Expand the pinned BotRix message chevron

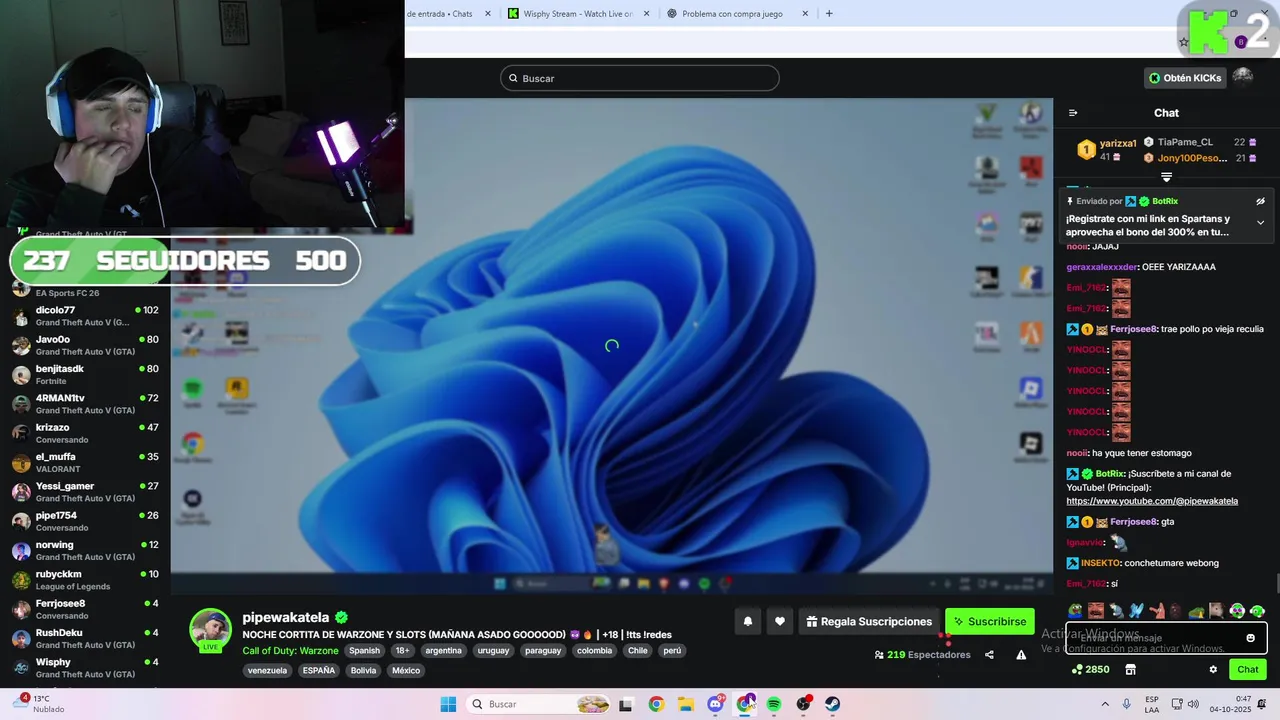(x=1260, y=223)
